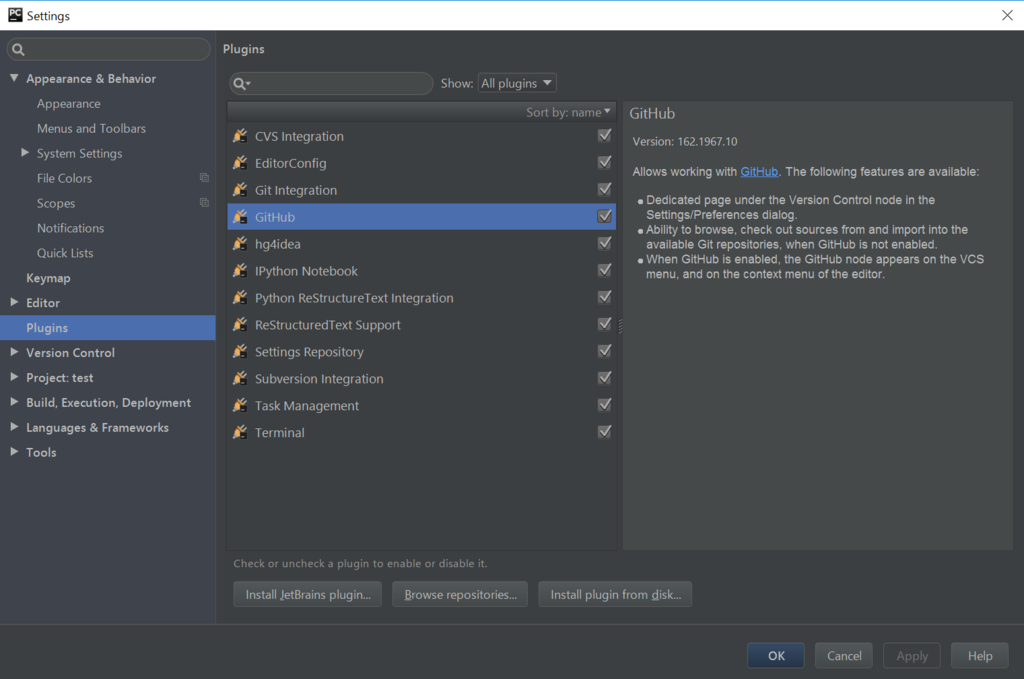
Task: Click the PyCharm logo in title bar
Action: pyautogui.click(x=15, y=15)
